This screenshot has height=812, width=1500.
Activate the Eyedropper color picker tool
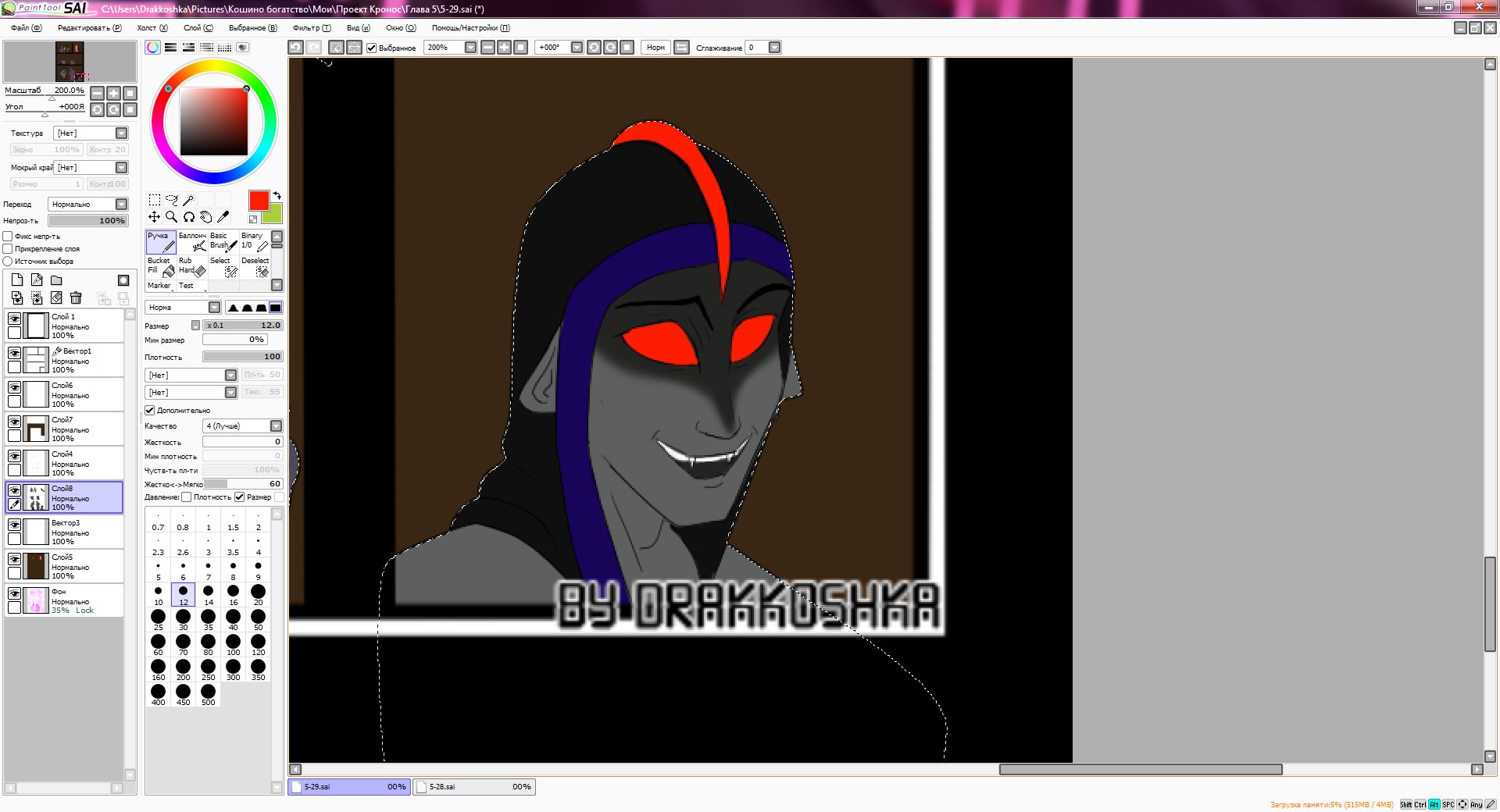(x=223, y=217)
